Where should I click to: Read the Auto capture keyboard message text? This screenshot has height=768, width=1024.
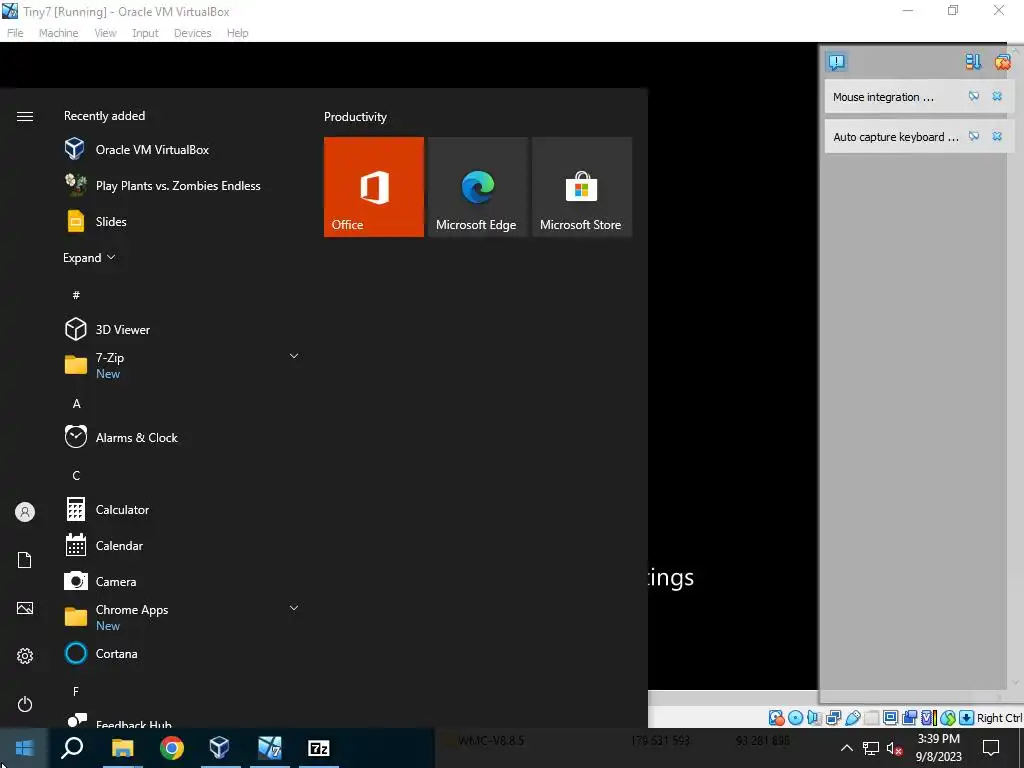(896, 136)
